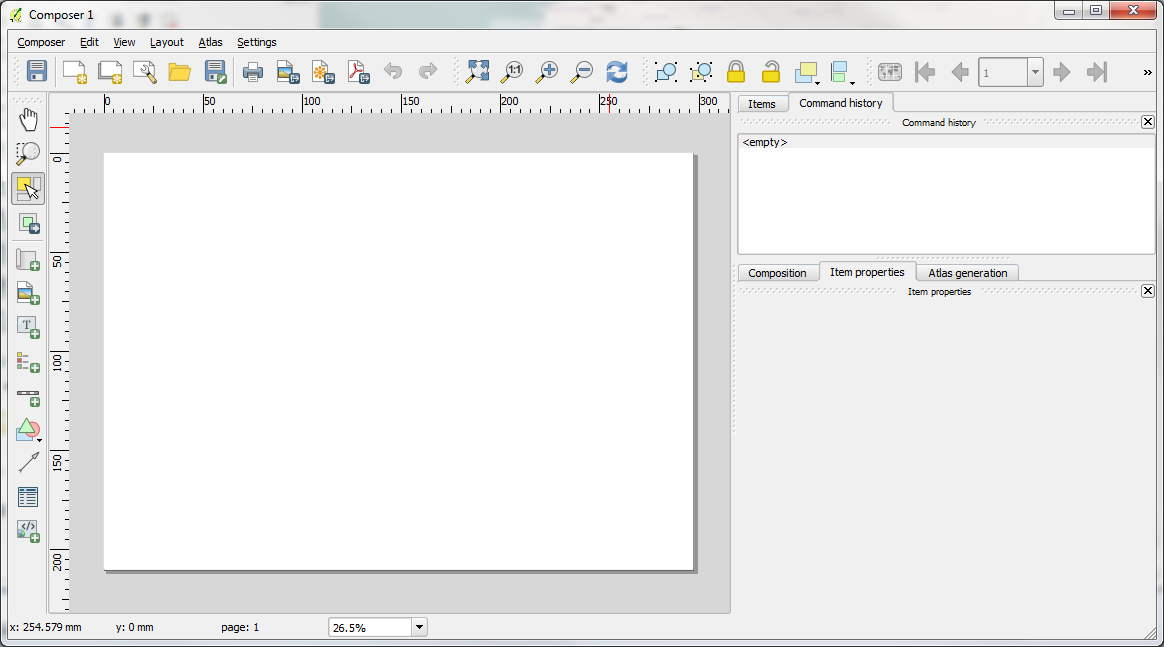Screen dimensions: 1164x647
Task: Open the Layout menu
Action: (x=167, y=42)
